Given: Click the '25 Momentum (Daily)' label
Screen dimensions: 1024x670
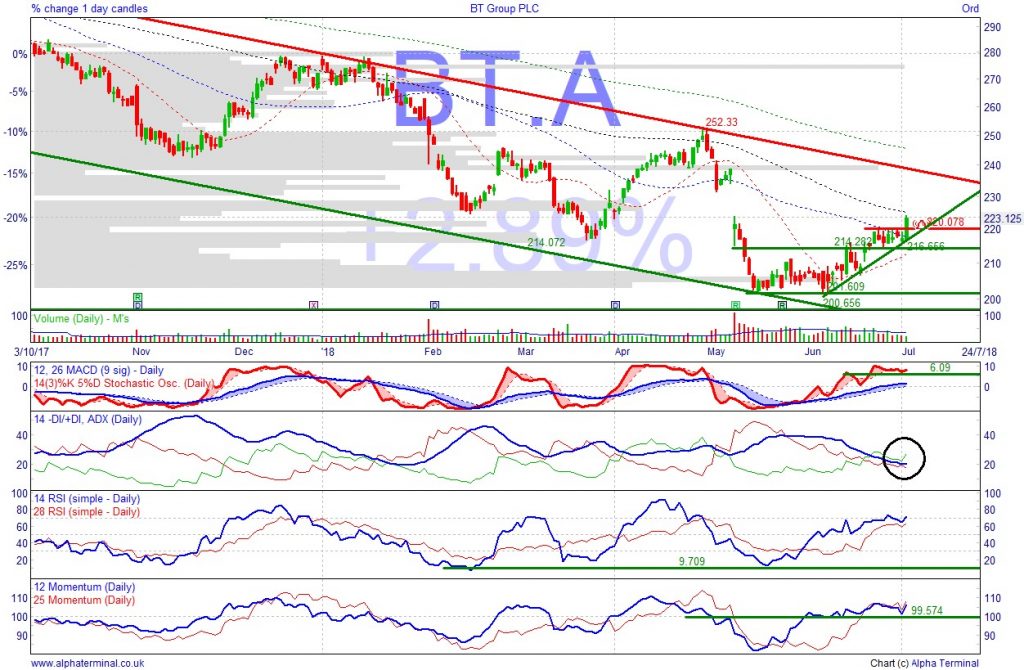Looking at the screenshot, I should pyautogui.click(x=84, y=600).
